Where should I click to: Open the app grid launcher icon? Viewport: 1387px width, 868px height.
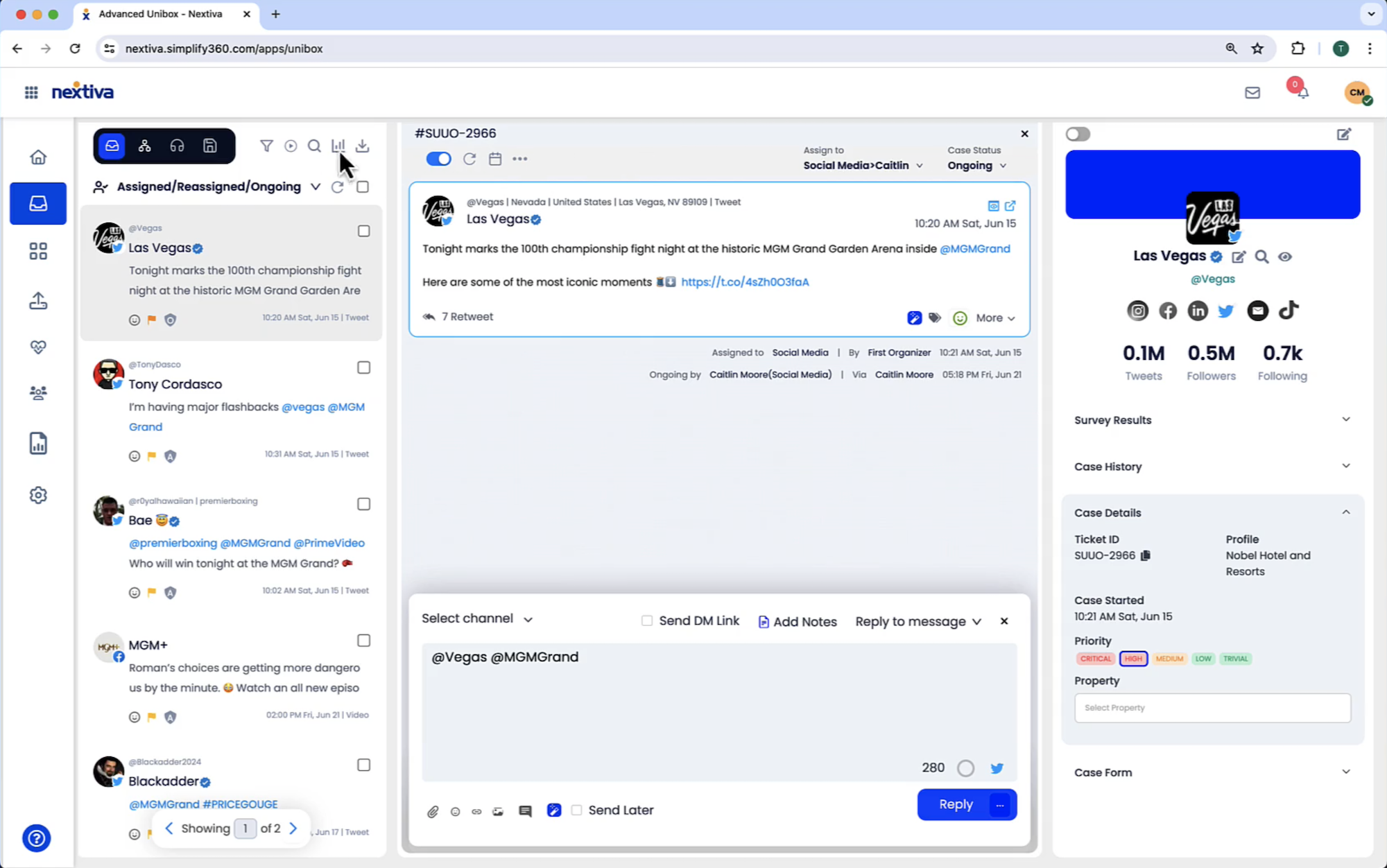click(31, 92)
